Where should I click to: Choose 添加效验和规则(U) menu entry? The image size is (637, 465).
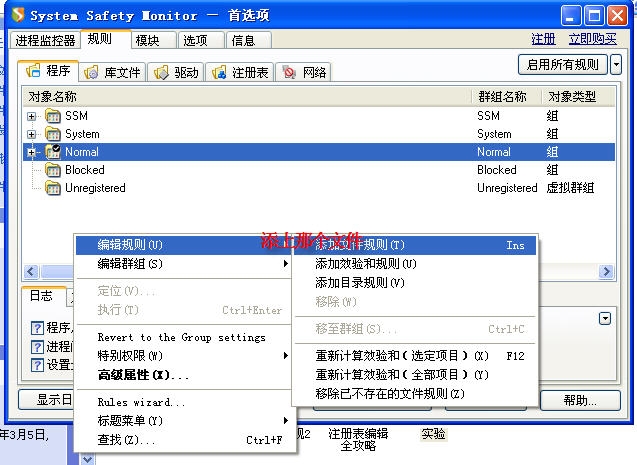(416, 264)
